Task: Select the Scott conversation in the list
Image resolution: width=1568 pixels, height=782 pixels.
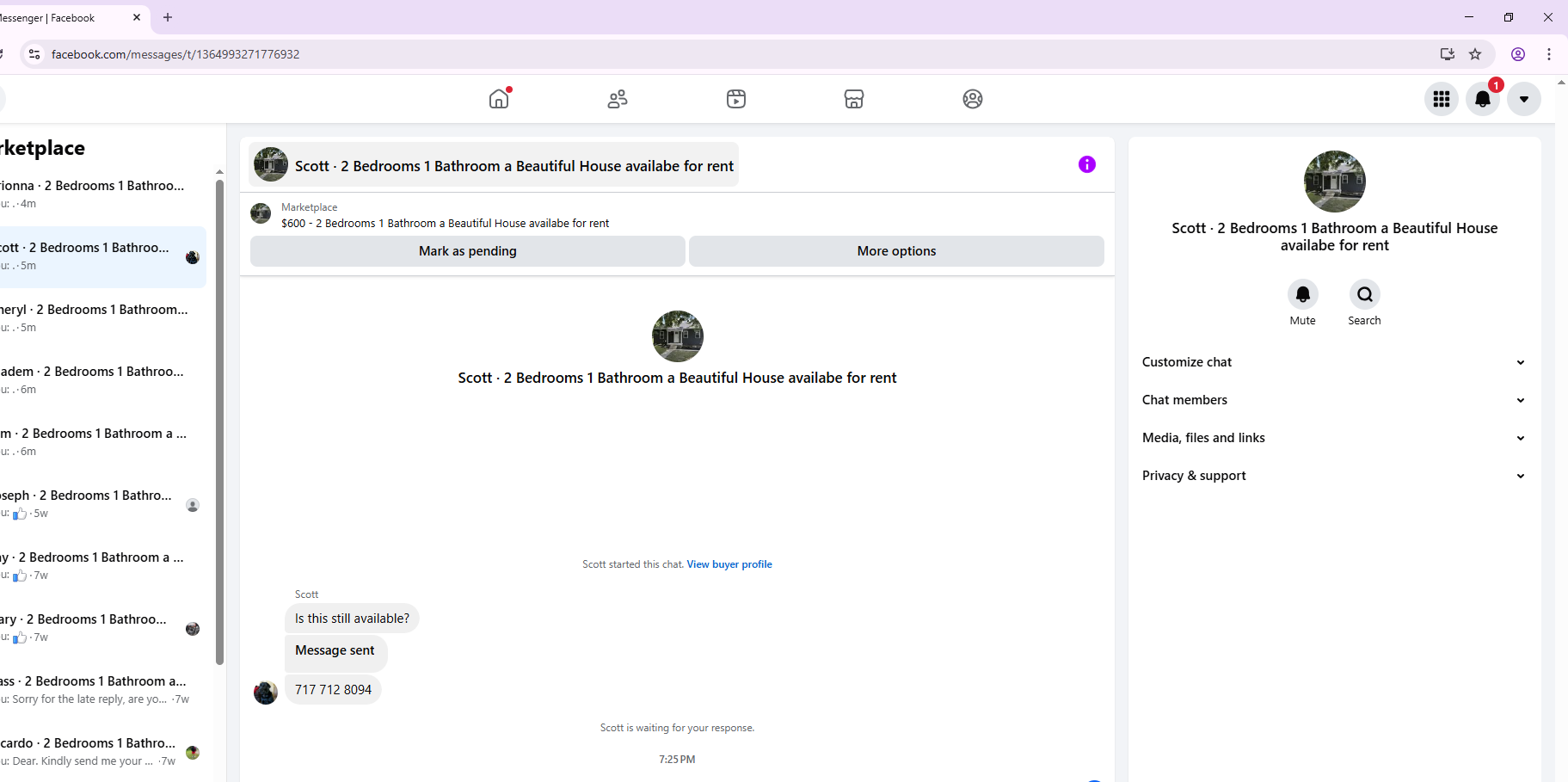Action: 103,257
